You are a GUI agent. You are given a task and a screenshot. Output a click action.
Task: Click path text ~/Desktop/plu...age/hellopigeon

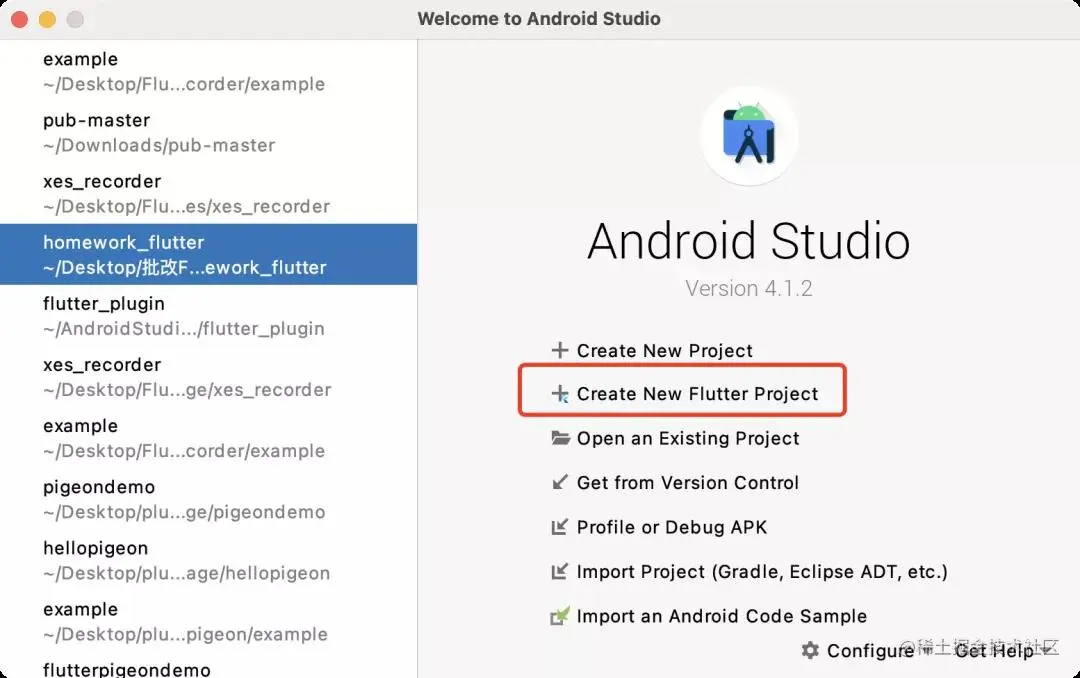(x=186, y=573)
